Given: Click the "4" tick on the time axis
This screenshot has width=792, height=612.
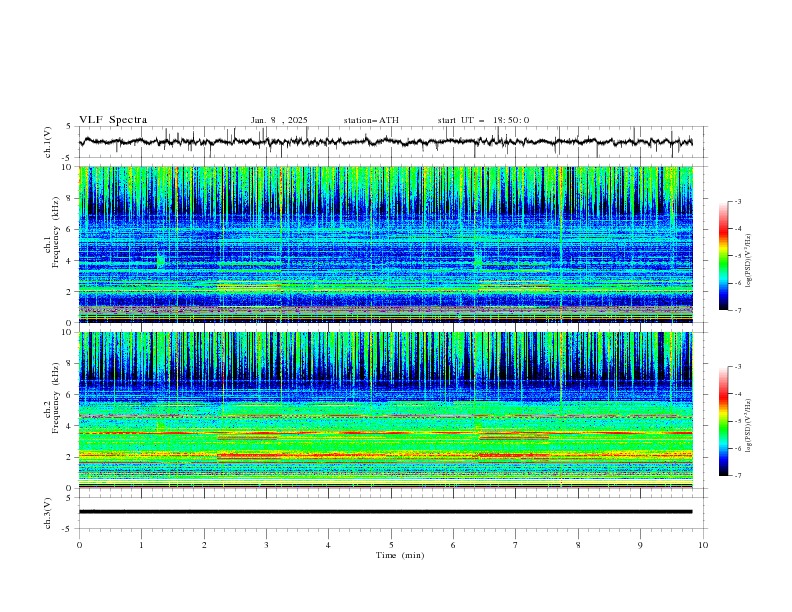Looking at the screenshot, I should click(328, 545).
